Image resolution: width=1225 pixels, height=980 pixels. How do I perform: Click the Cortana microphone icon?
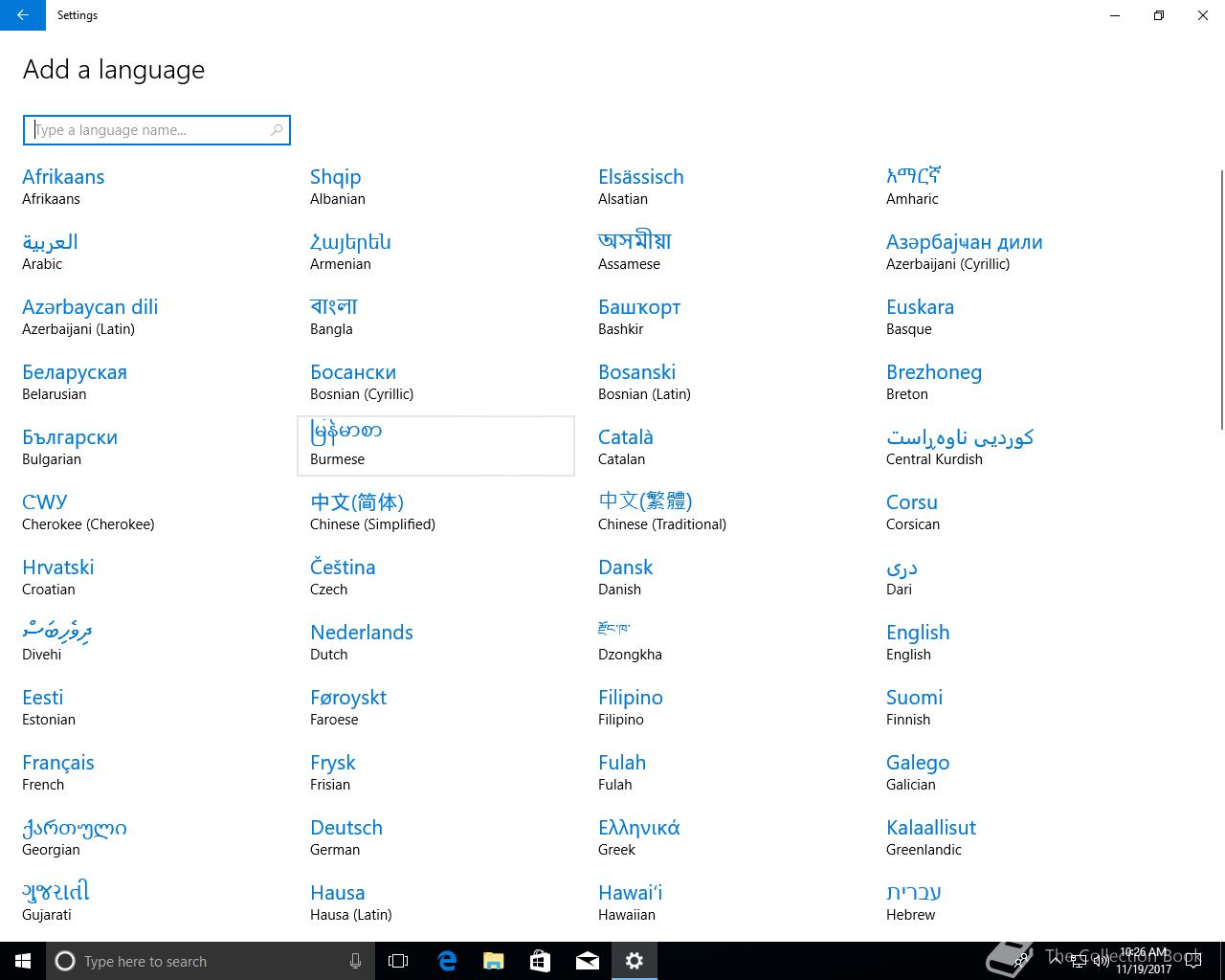(355, 961)
